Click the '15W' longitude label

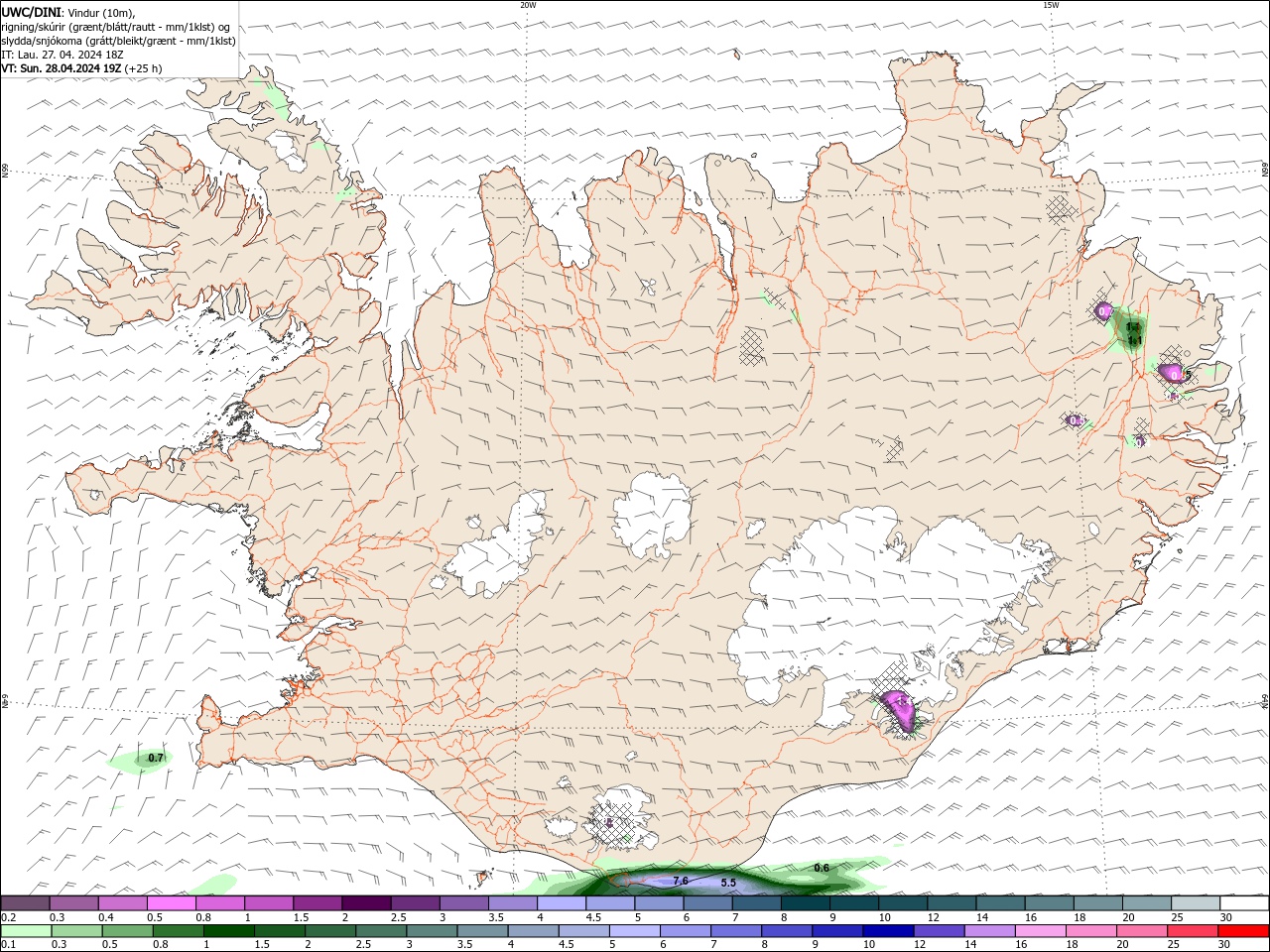[1051, 5]
